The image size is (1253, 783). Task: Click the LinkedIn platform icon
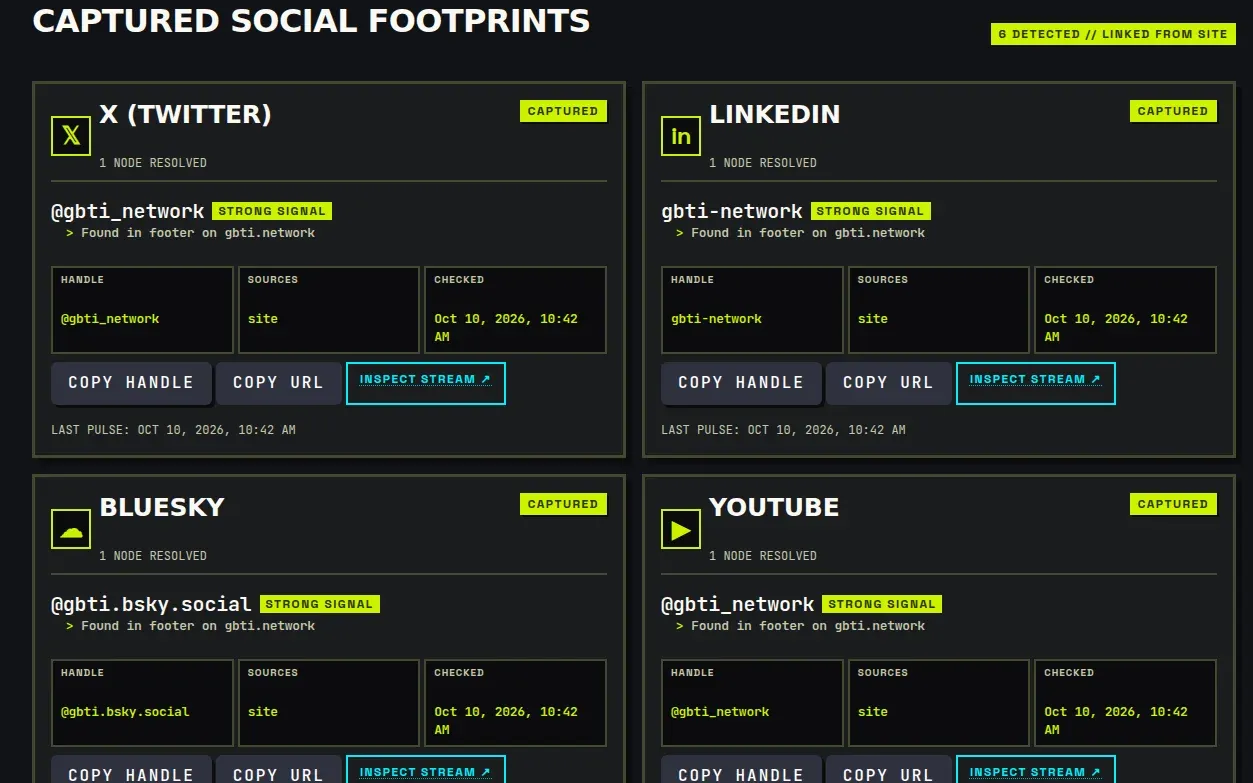(681, 136)
